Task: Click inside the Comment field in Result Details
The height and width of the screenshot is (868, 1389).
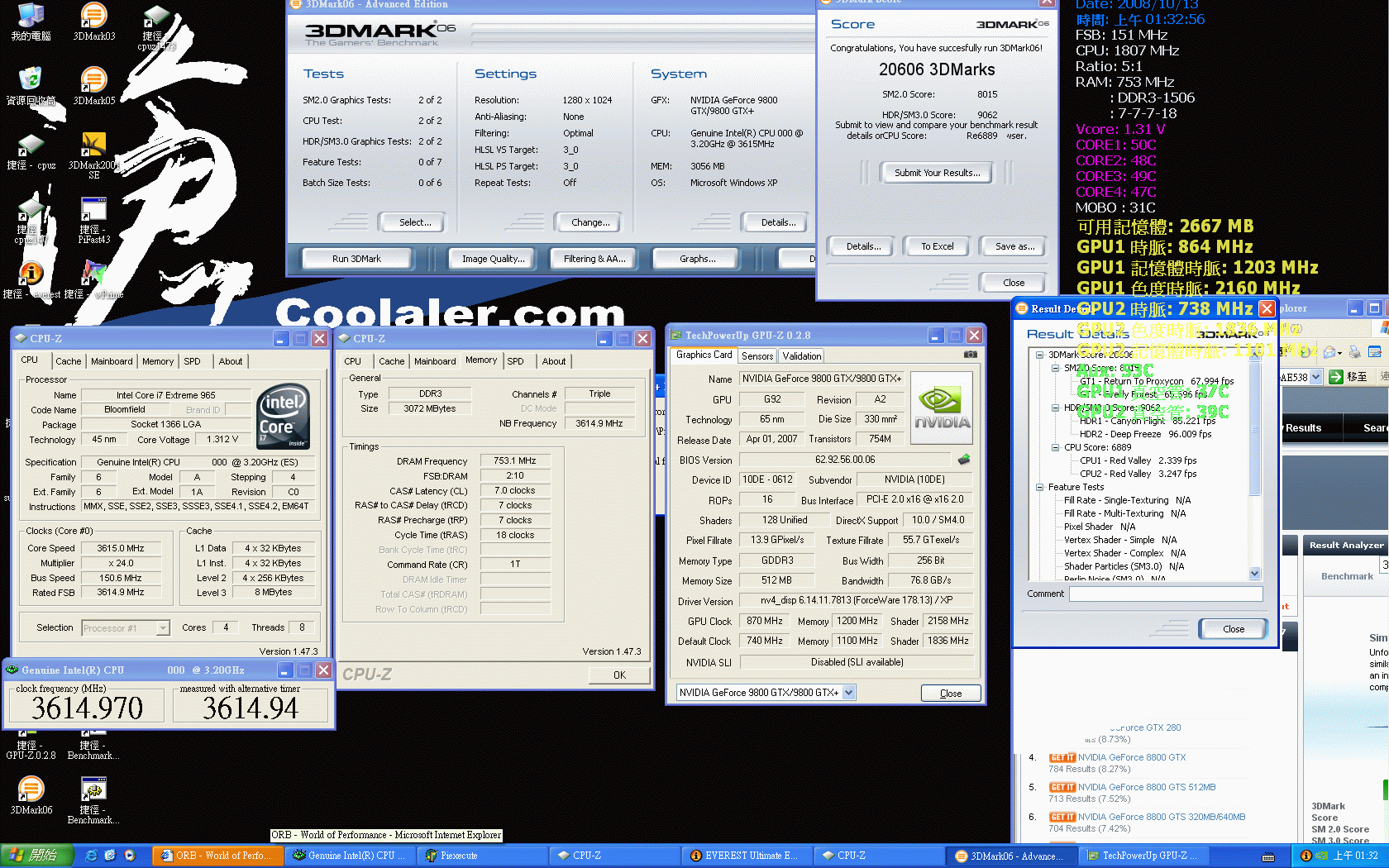Action: point(1166,594)
